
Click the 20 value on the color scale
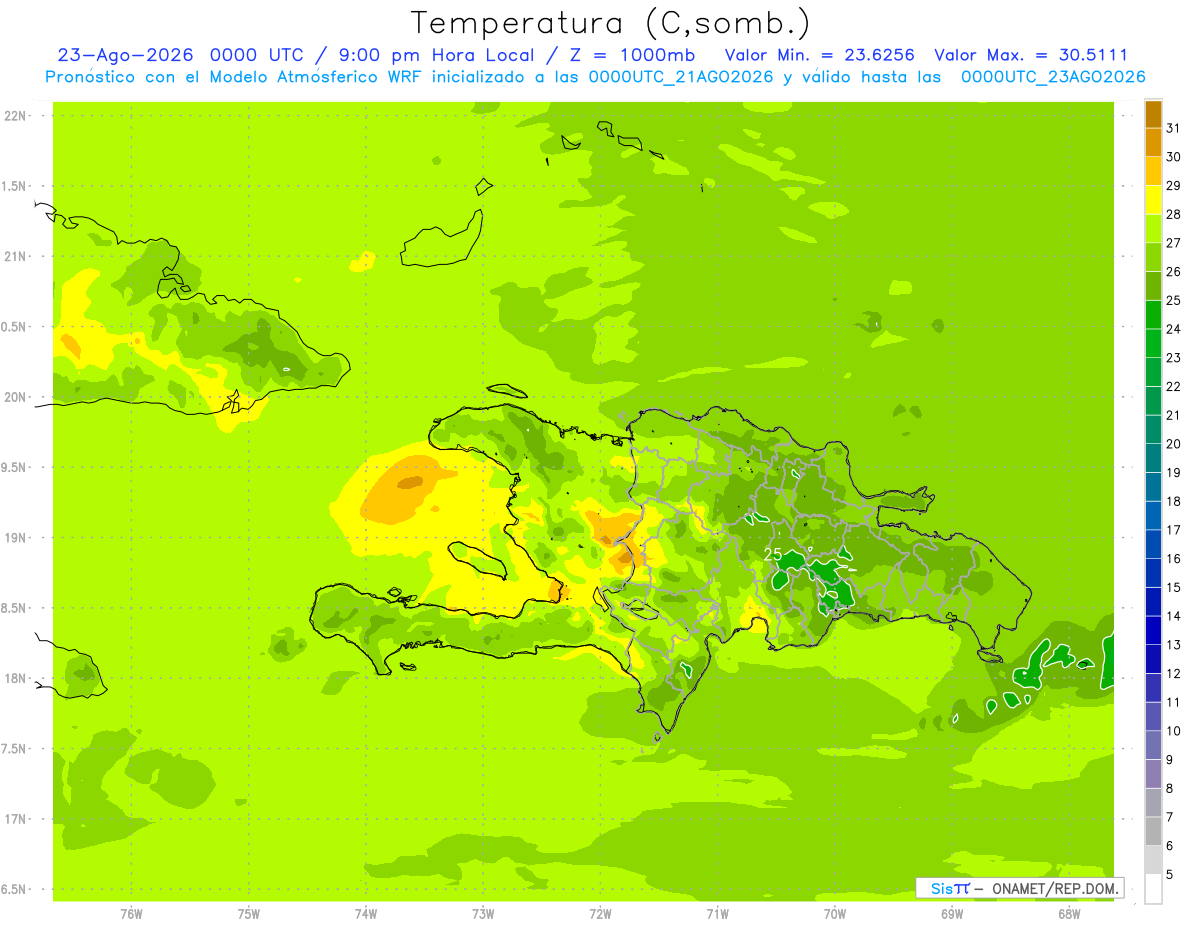click(1173, 444)
